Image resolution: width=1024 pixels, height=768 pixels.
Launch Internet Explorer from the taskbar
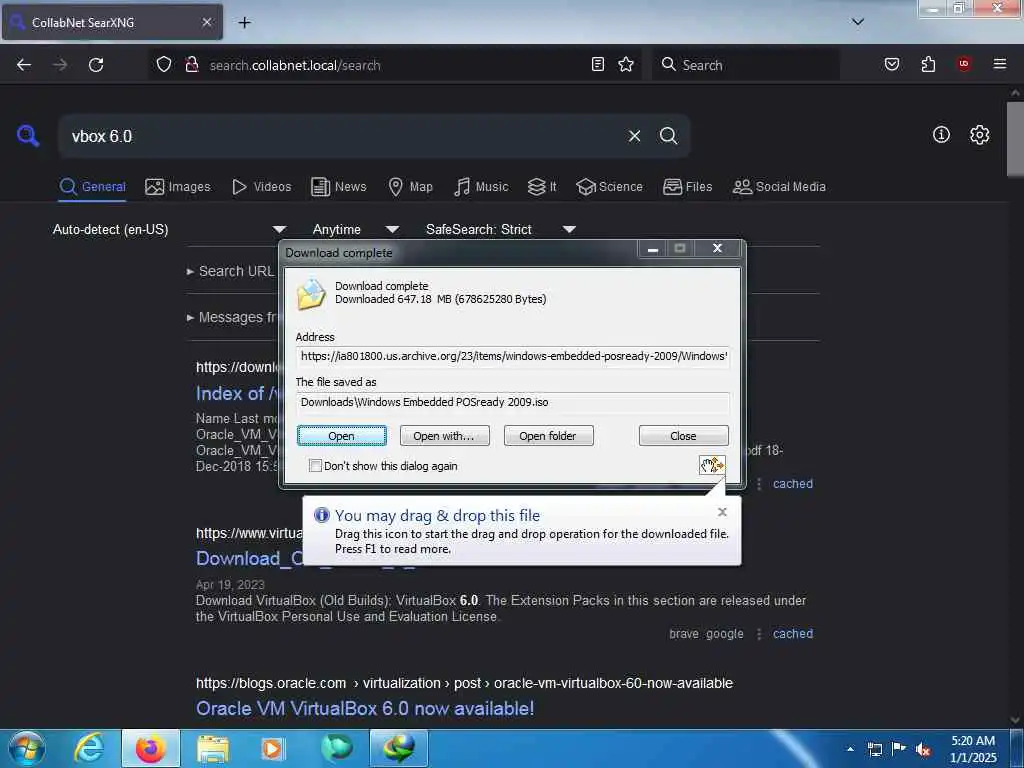pos(89,748)
